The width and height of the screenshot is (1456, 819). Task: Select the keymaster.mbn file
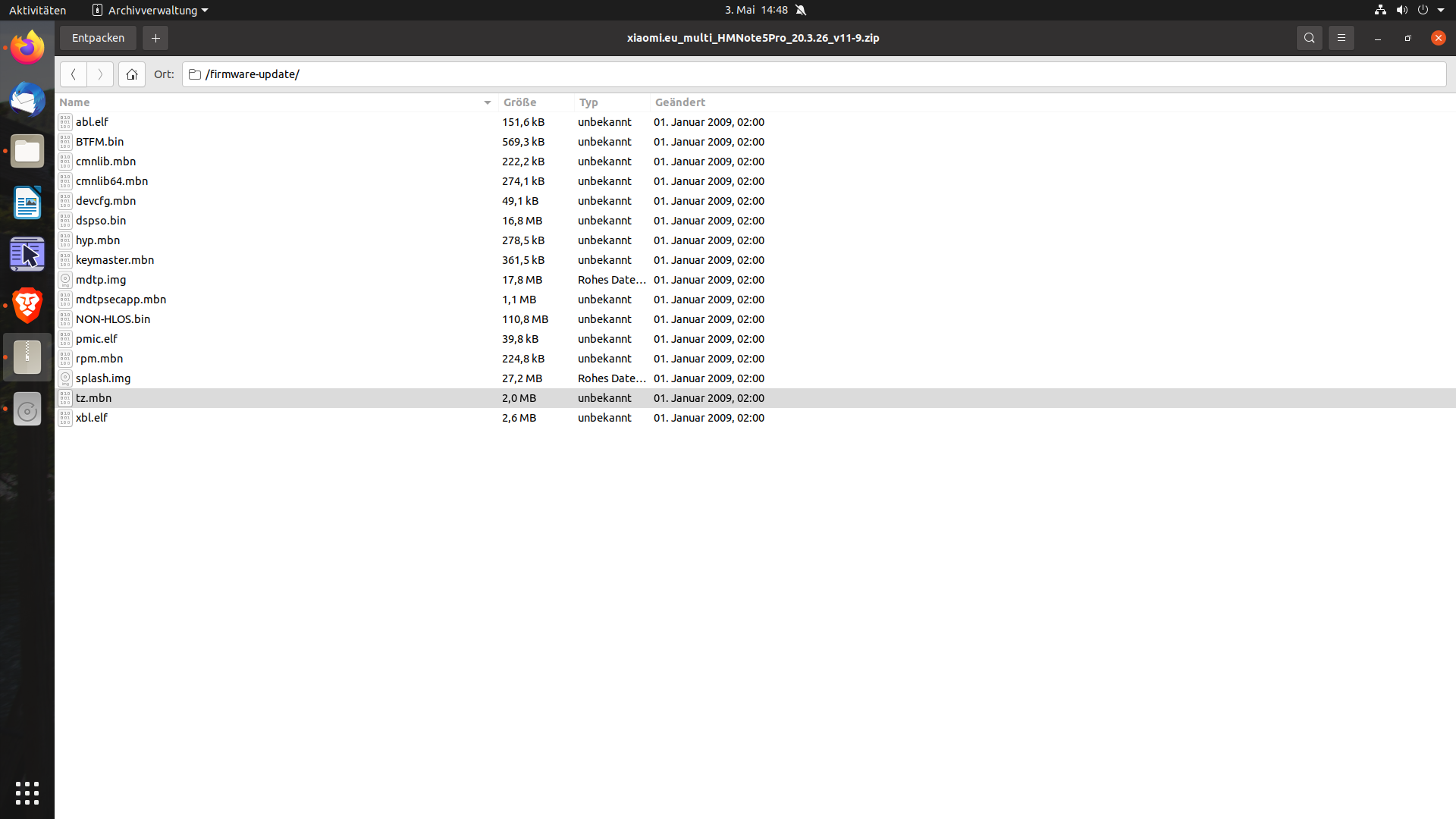click(x=755, y=260)
